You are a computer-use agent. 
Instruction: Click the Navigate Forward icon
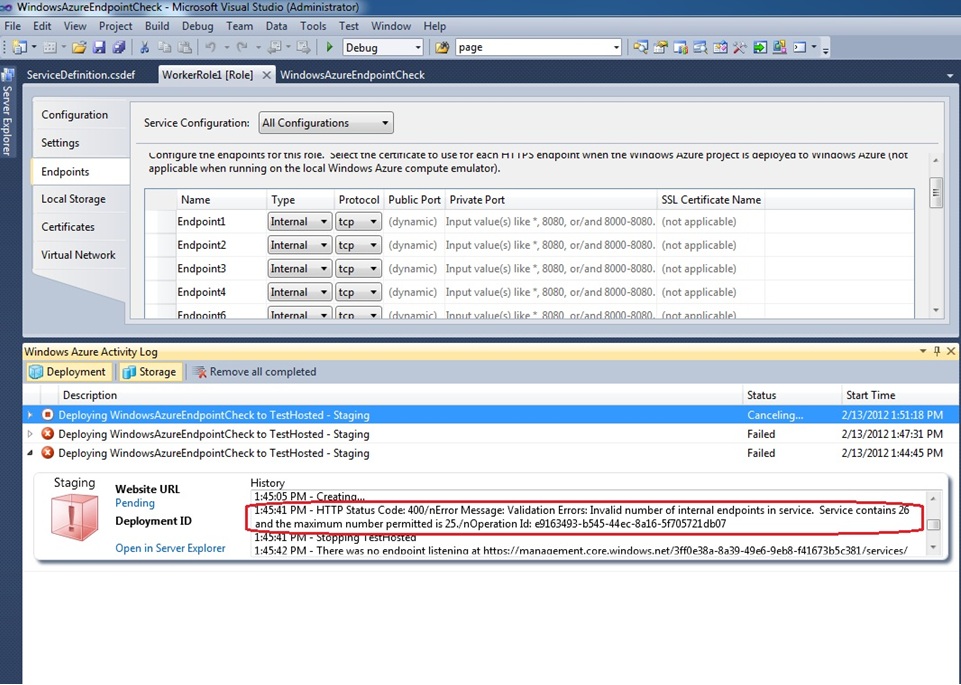pyautogui.click(x=303, y=47)
